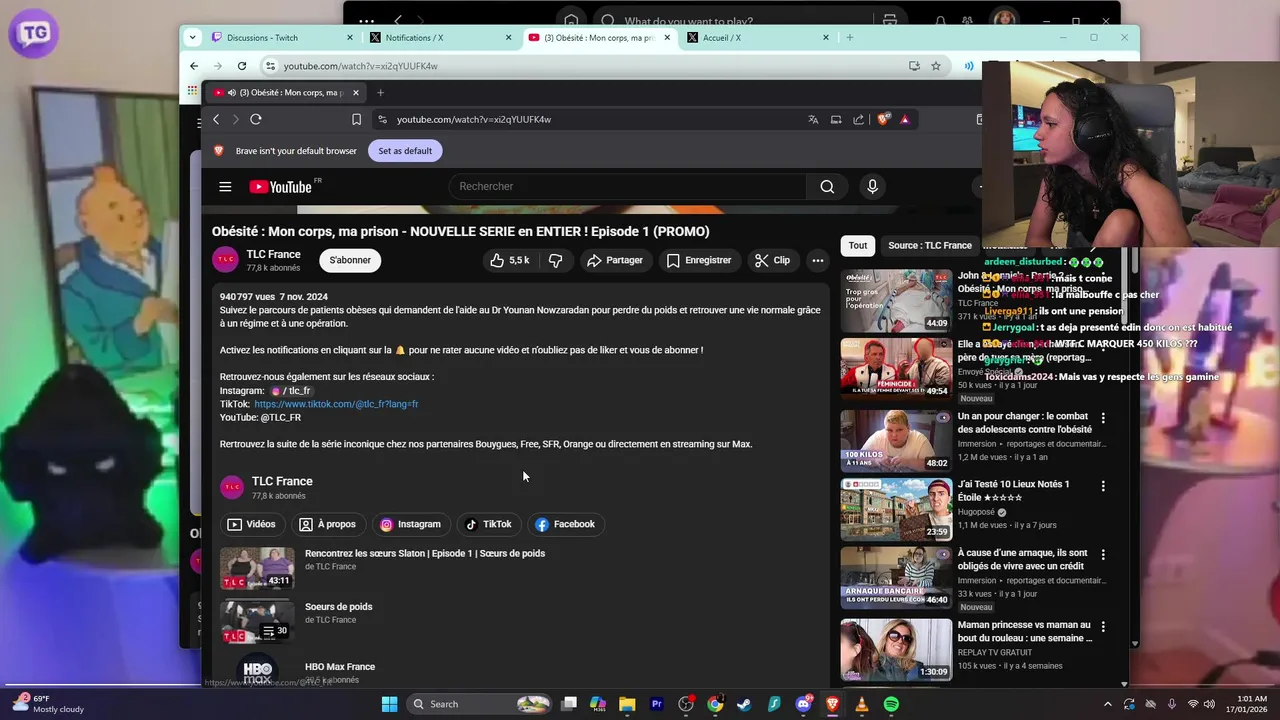Open weather widget showing 69°F
The height and width of the screenshot is (720, 1280).
(x=50, y=704)
